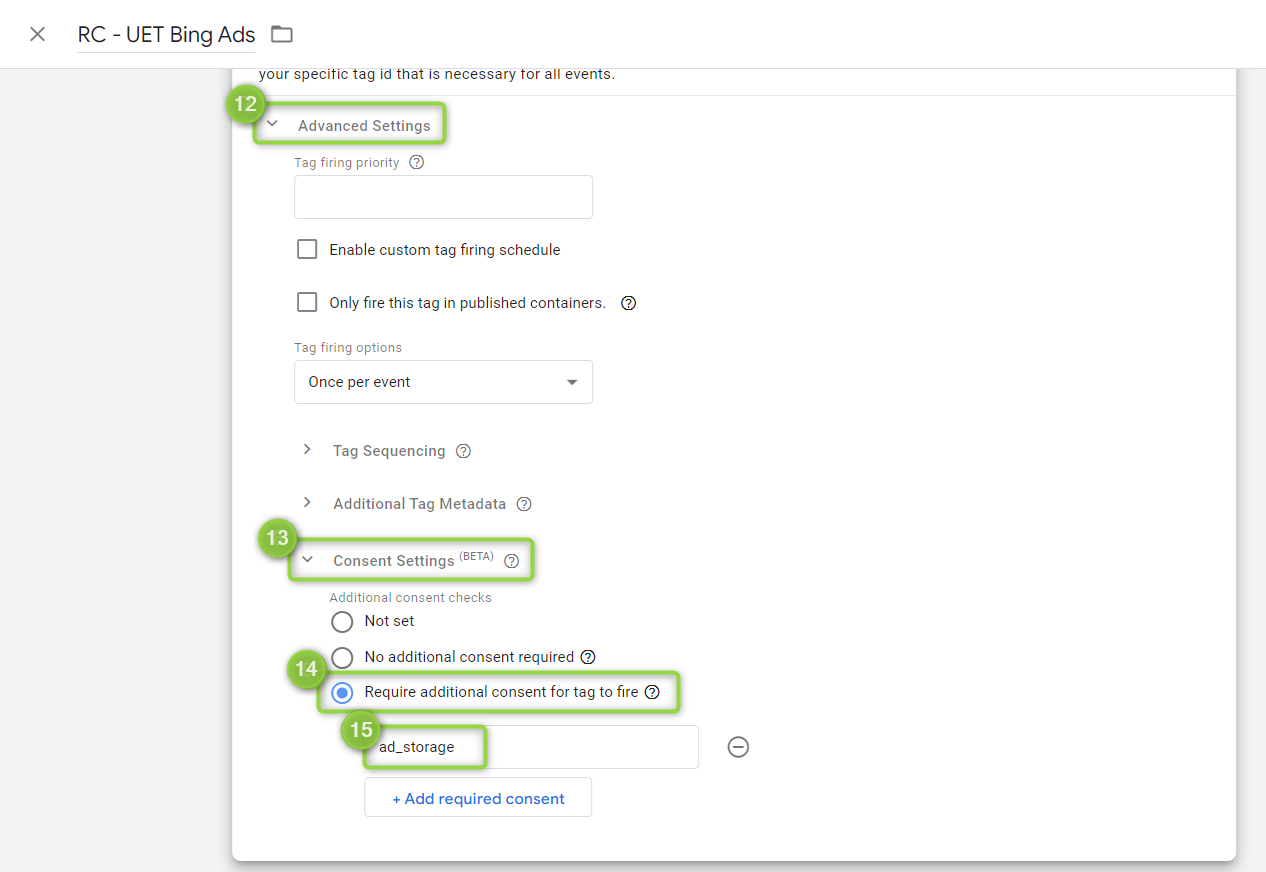Click help icon for published containers option
Image resolution: width=1266 pixels, height=872 pixels.
pyautogui.click(x=628, y=303)
